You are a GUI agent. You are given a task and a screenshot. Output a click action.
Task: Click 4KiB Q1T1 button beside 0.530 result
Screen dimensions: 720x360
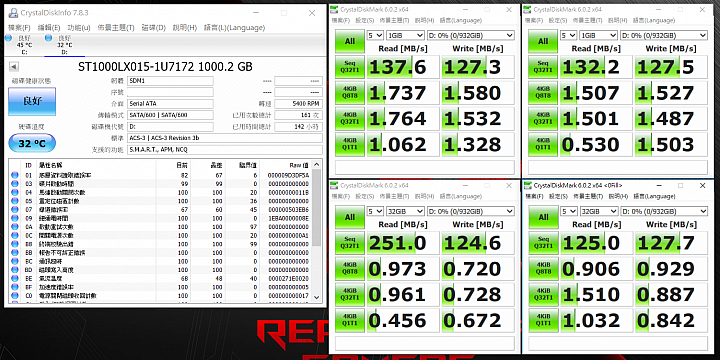543,144
